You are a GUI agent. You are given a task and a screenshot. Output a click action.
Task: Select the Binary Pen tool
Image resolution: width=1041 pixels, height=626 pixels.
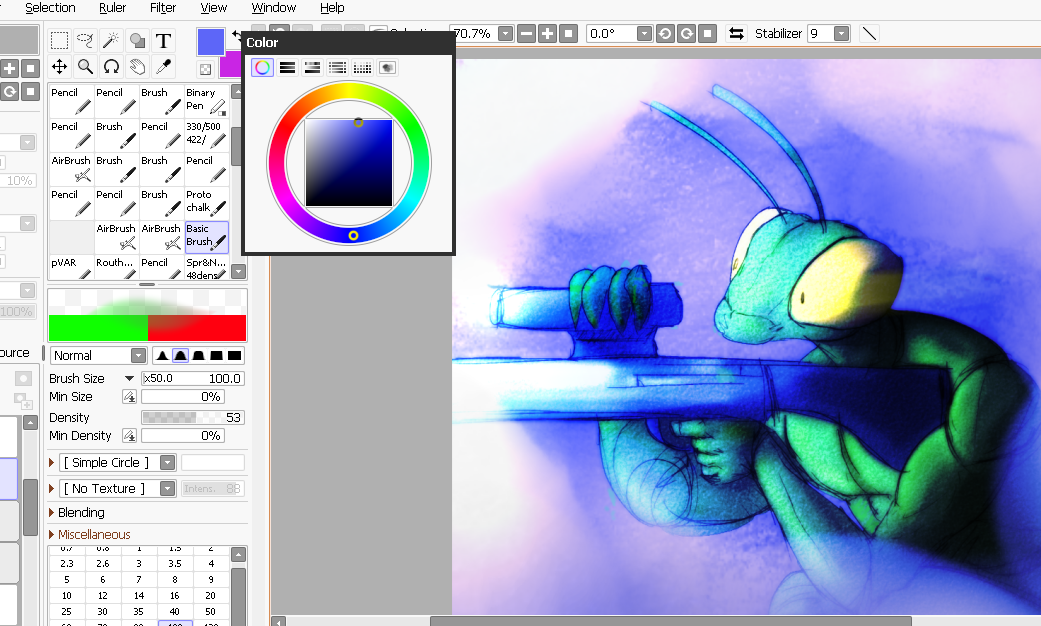[x=206, y=100]
